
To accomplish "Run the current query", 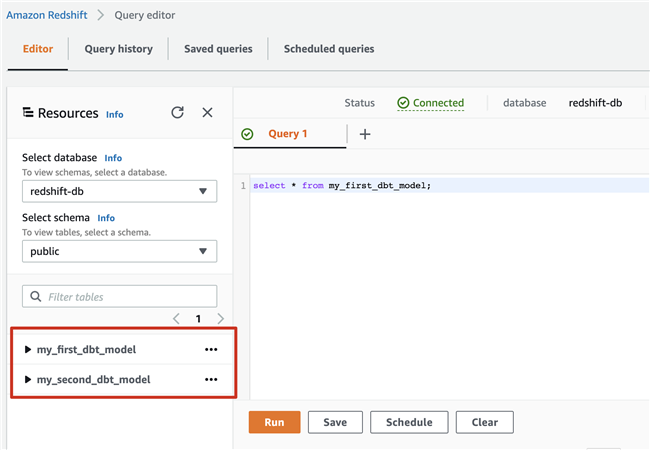I will [x=274, y=423].
